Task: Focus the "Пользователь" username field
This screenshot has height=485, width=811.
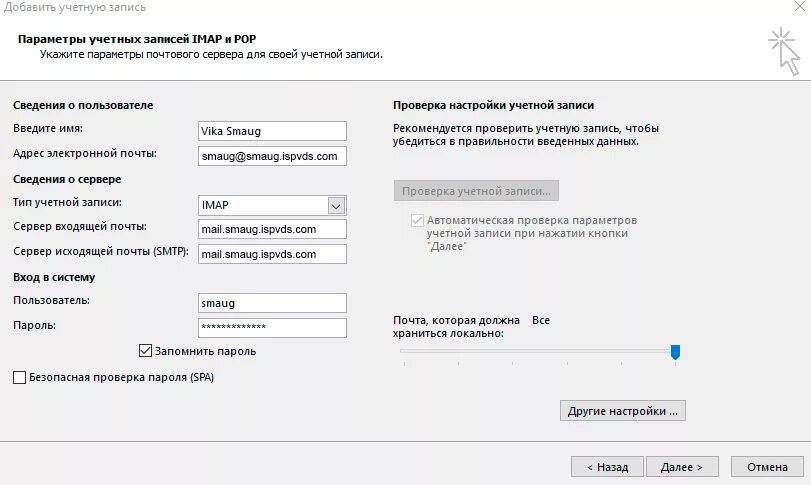Action: click(x=272, y=302)
